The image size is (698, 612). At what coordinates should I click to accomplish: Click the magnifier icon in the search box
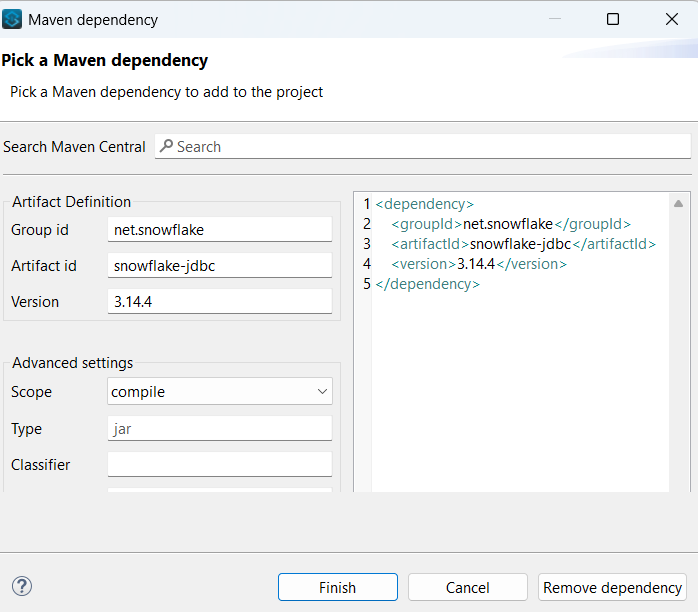(x=166, y=146)
